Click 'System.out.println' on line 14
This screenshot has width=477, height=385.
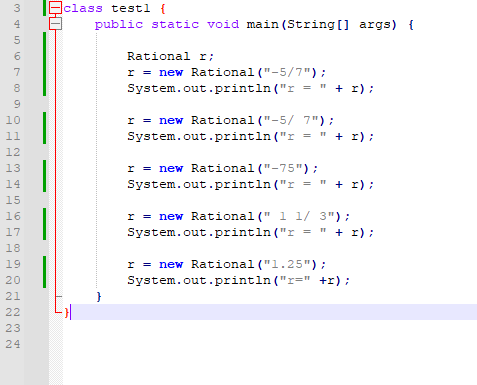(x=199, y=184)
